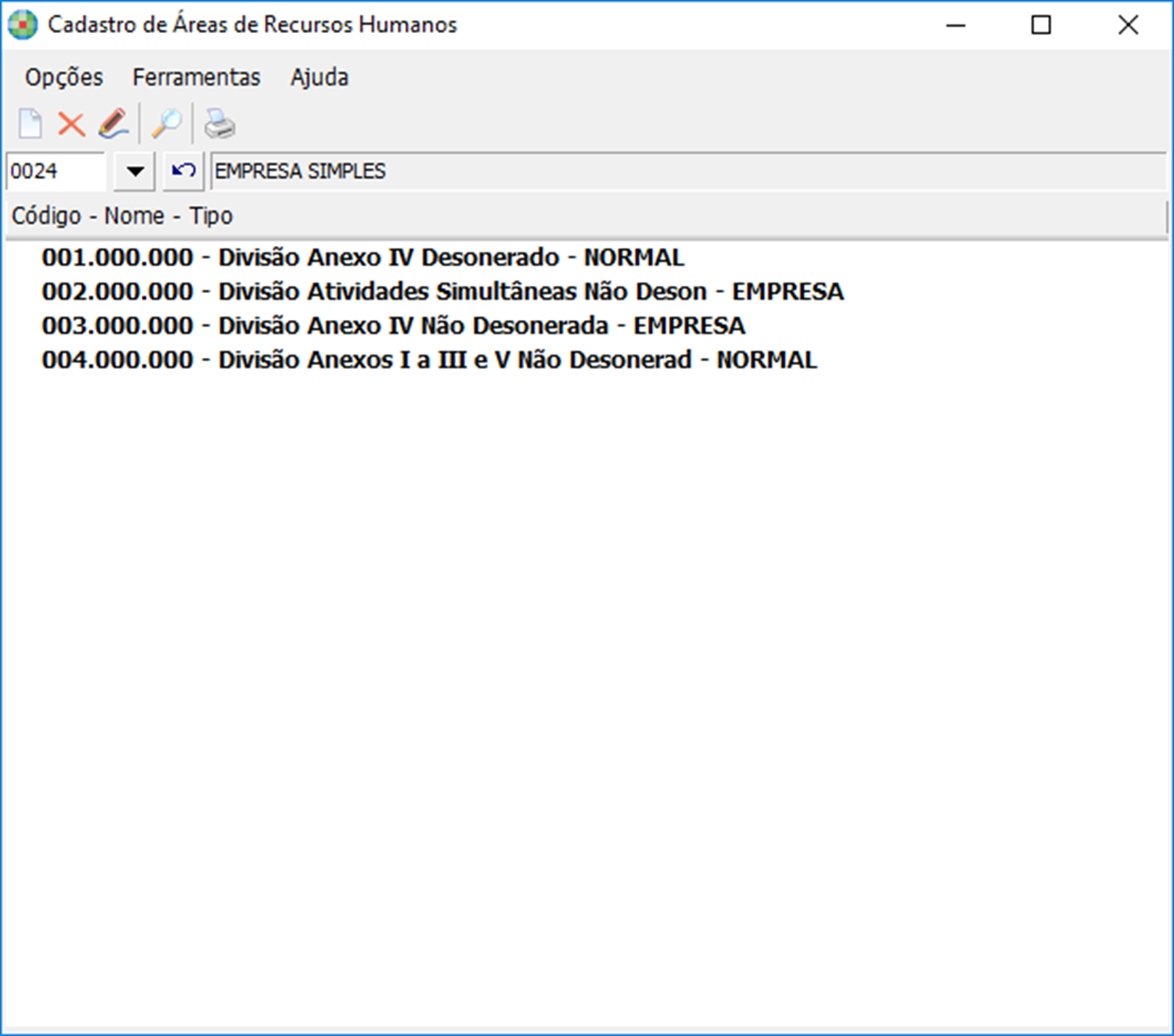This screenshot has width=1174, height=1036.
Task: Open the Ajuda menu
Action: [x=319, y=77]
